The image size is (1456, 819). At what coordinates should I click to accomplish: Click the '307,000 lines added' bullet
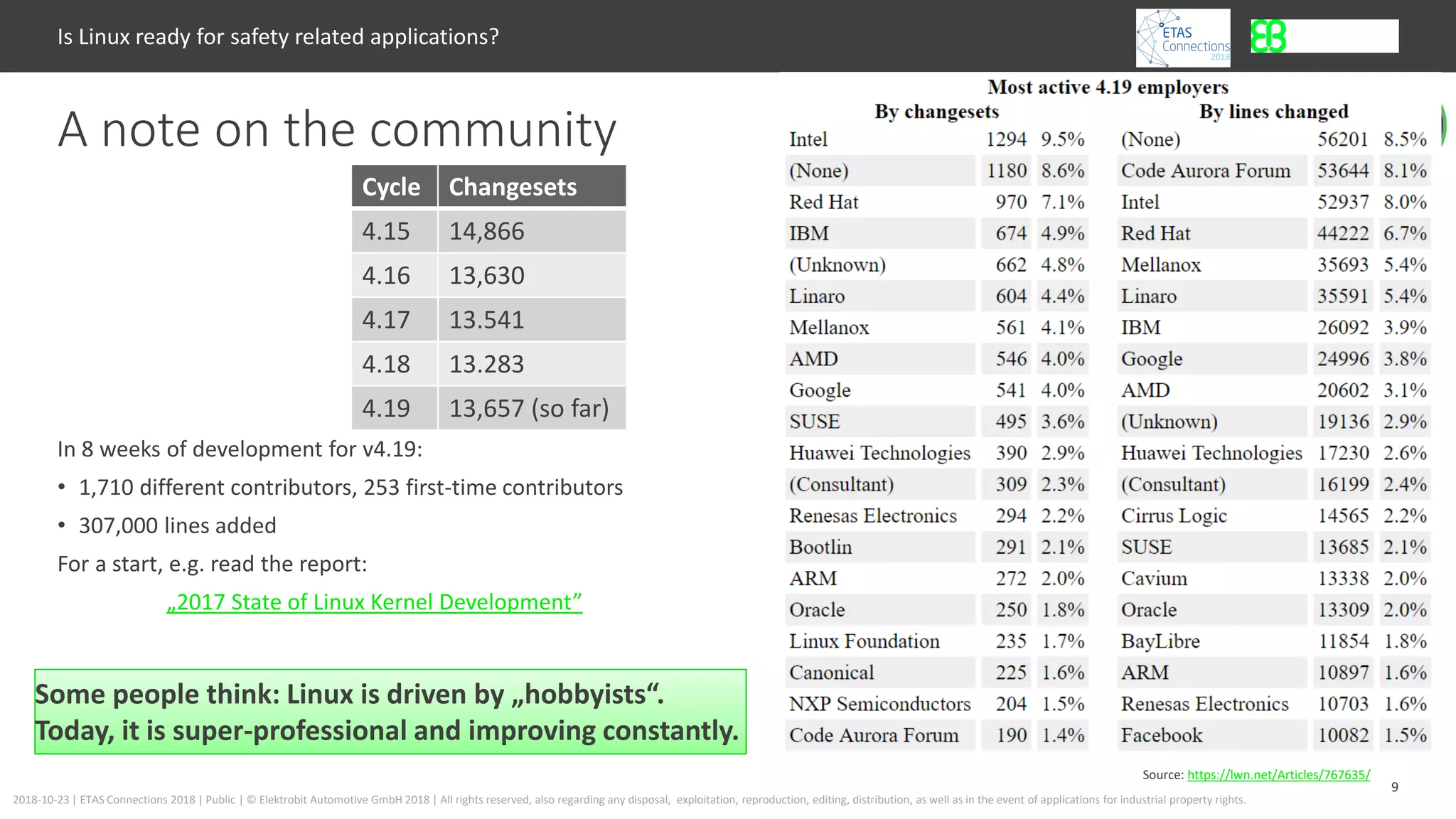[177, 525]
